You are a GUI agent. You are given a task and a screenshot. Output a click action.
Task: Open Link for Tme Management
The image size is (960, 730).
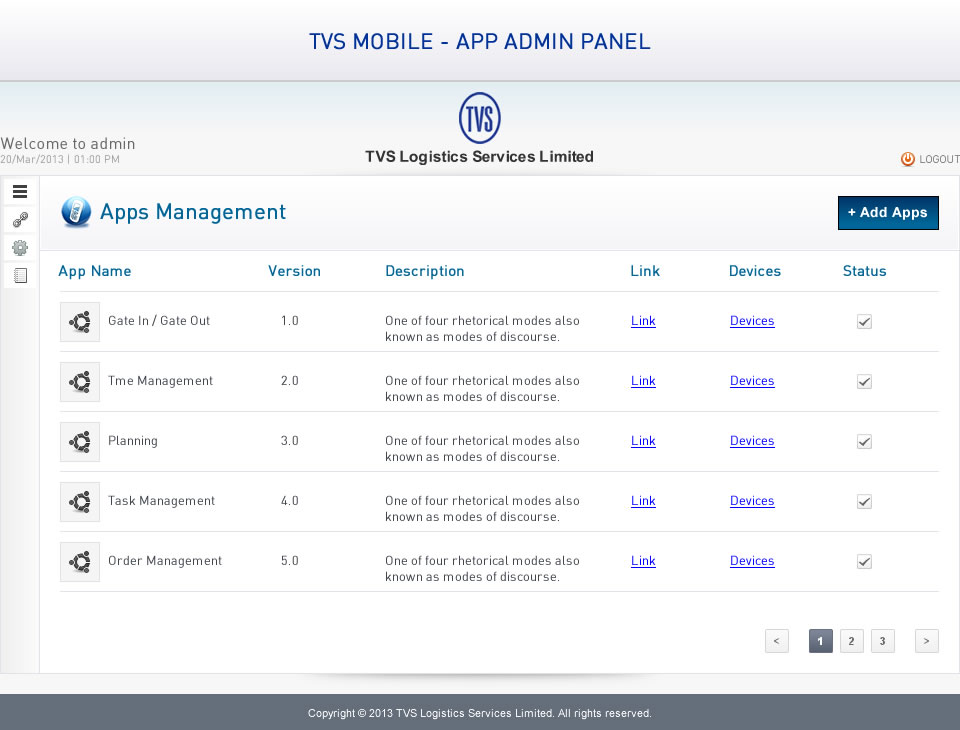click(643, 381)
